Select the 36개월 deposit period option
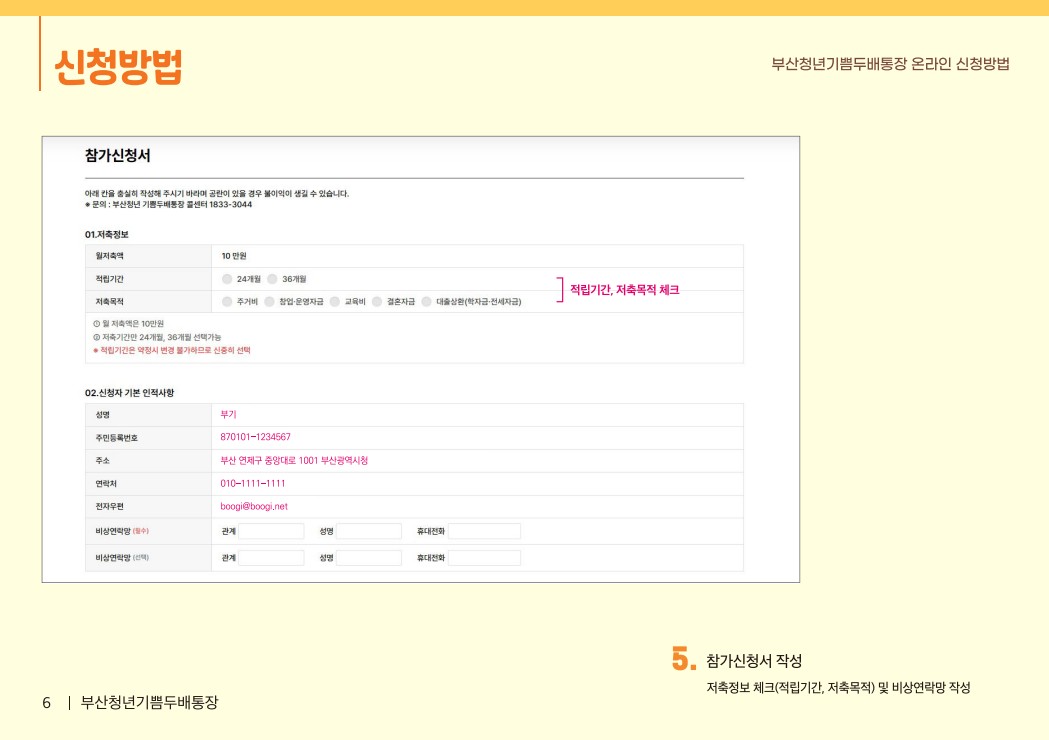The width and height of the screenshot is (1049, 740). point(273,280)
